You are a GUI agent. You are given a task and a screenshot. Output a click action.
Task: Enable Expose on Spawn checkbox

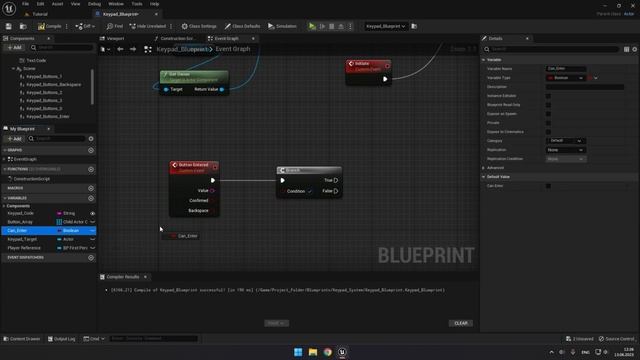[x=548, y=114]
